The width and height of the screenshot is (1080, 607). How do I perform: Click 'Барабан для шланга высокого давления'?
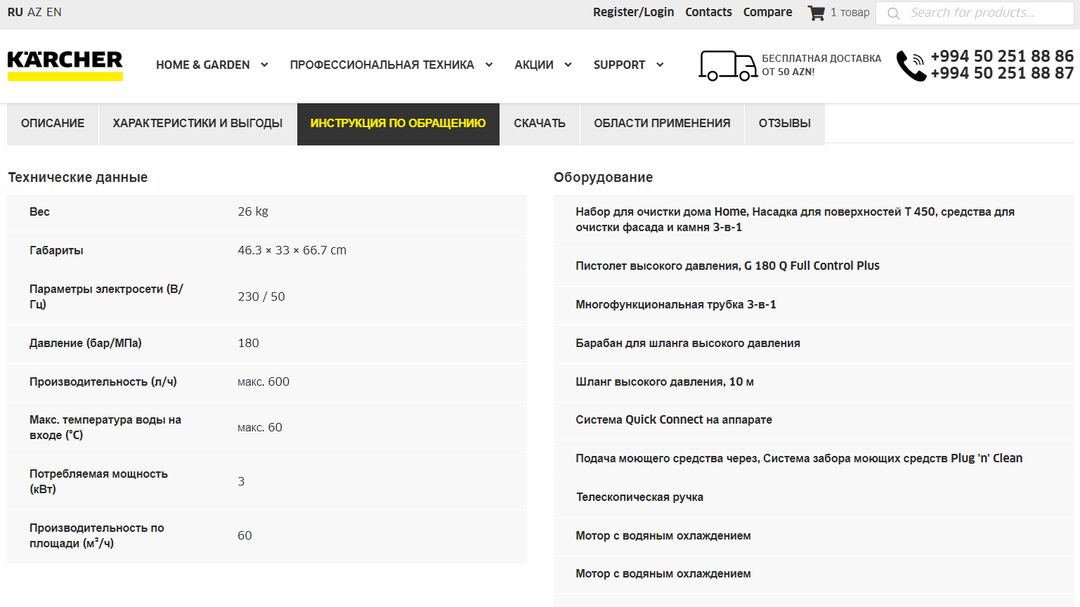tap(688, 343)
